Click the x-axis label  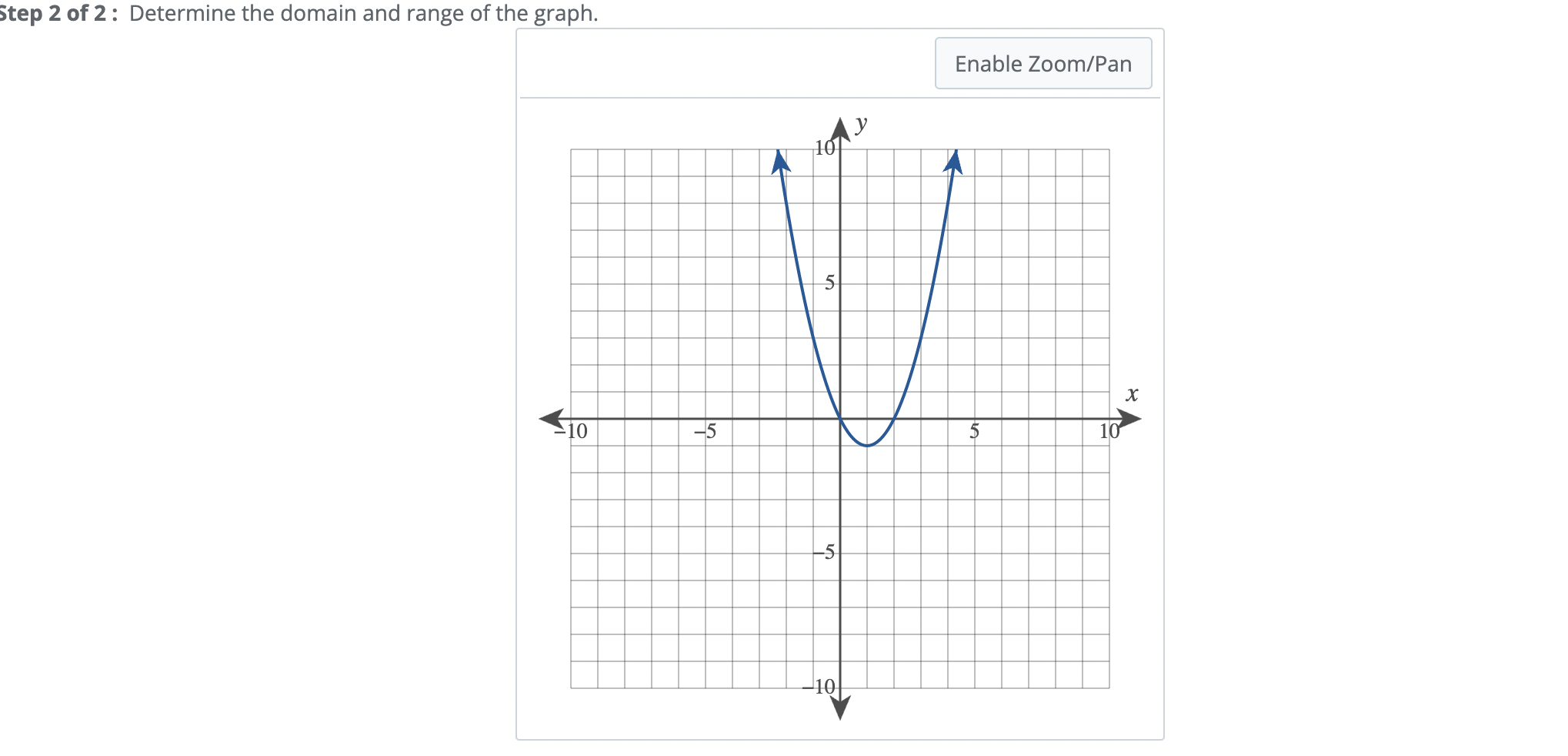pyautogui.click(x=1133, y=395)
